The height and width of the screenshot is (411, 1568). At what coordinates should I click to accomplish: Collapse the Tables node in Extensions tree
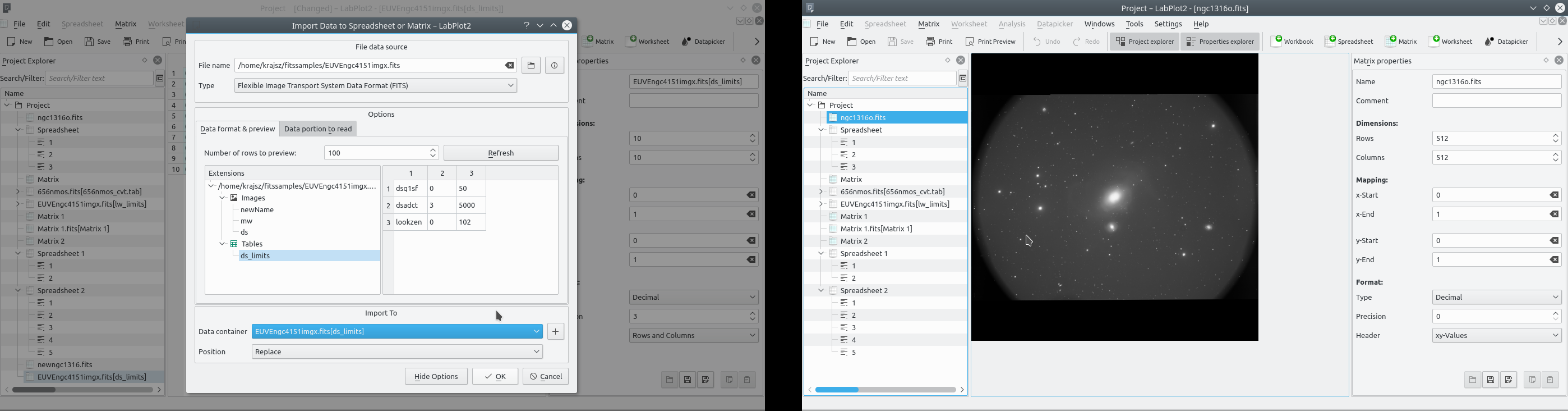(x=223, y=245)
